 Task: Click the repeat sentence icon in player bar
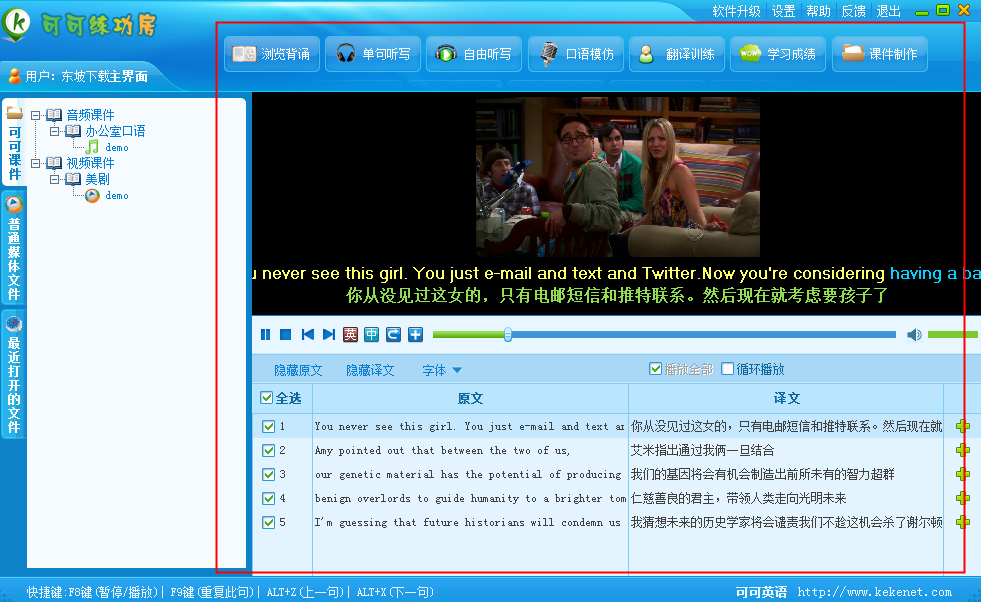click(393, 335)
